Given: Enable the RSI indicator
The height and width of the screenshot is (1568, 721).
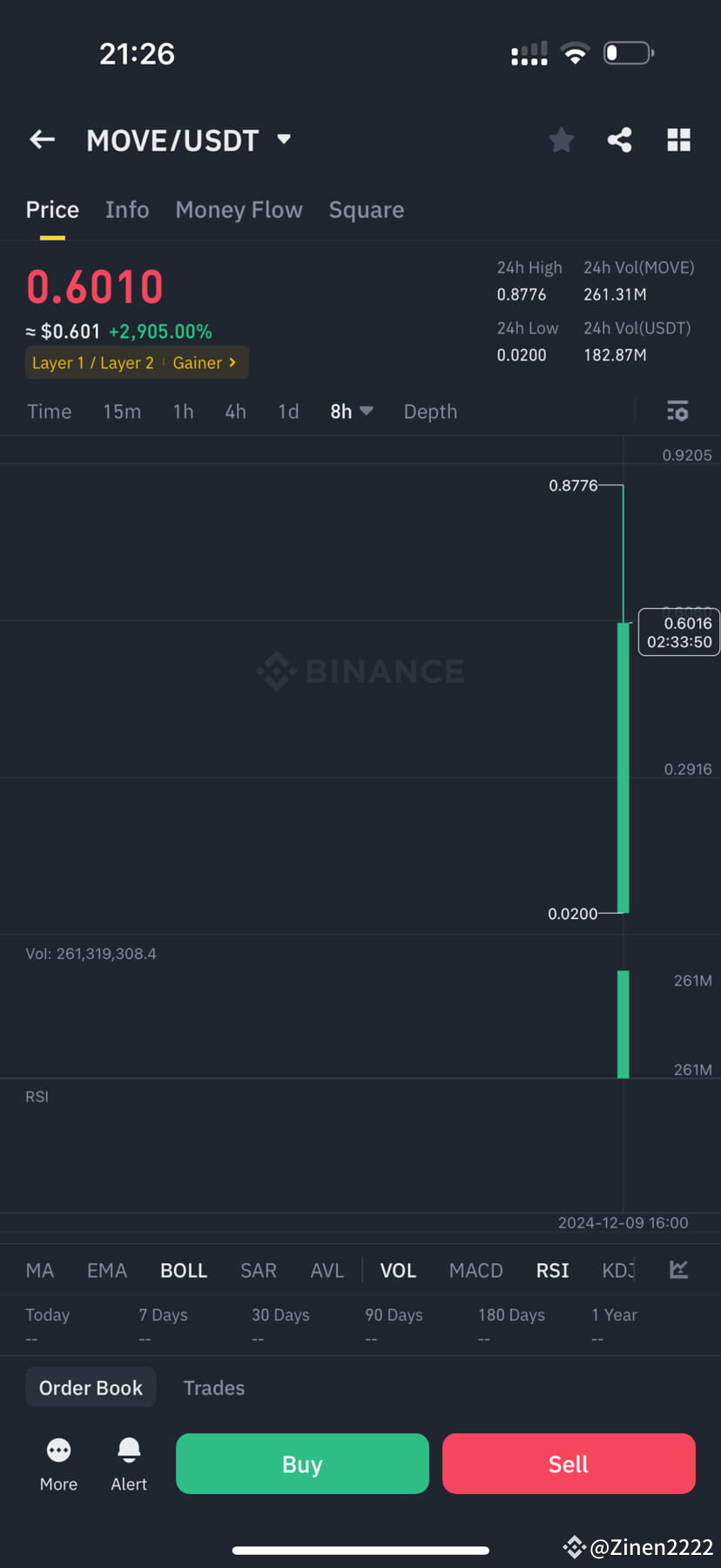Looking at the screenshot, I should coord(552,1270).
